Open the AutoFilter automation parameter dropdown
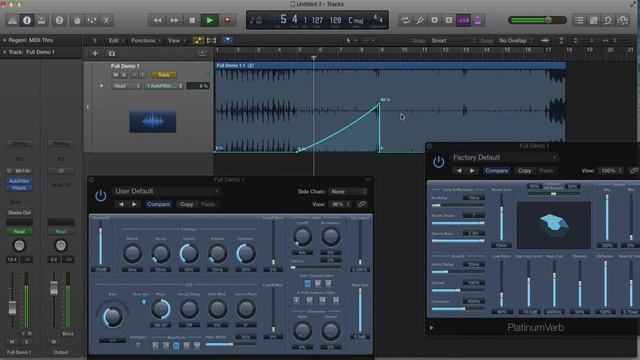Screen dimensions: 640x360 164,86
